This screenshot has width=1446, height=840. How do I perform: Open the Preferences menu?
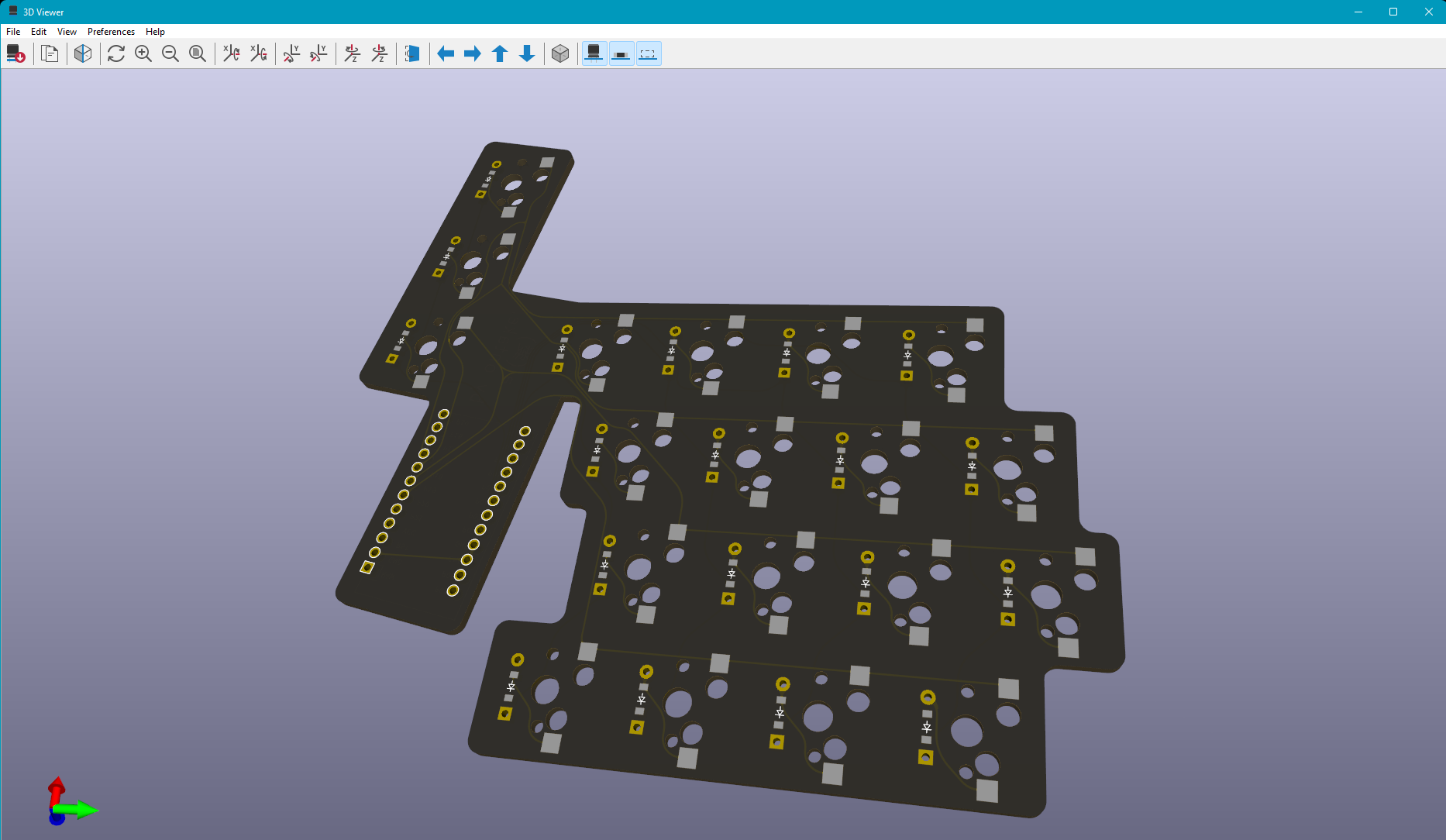[x=111, y=32]
